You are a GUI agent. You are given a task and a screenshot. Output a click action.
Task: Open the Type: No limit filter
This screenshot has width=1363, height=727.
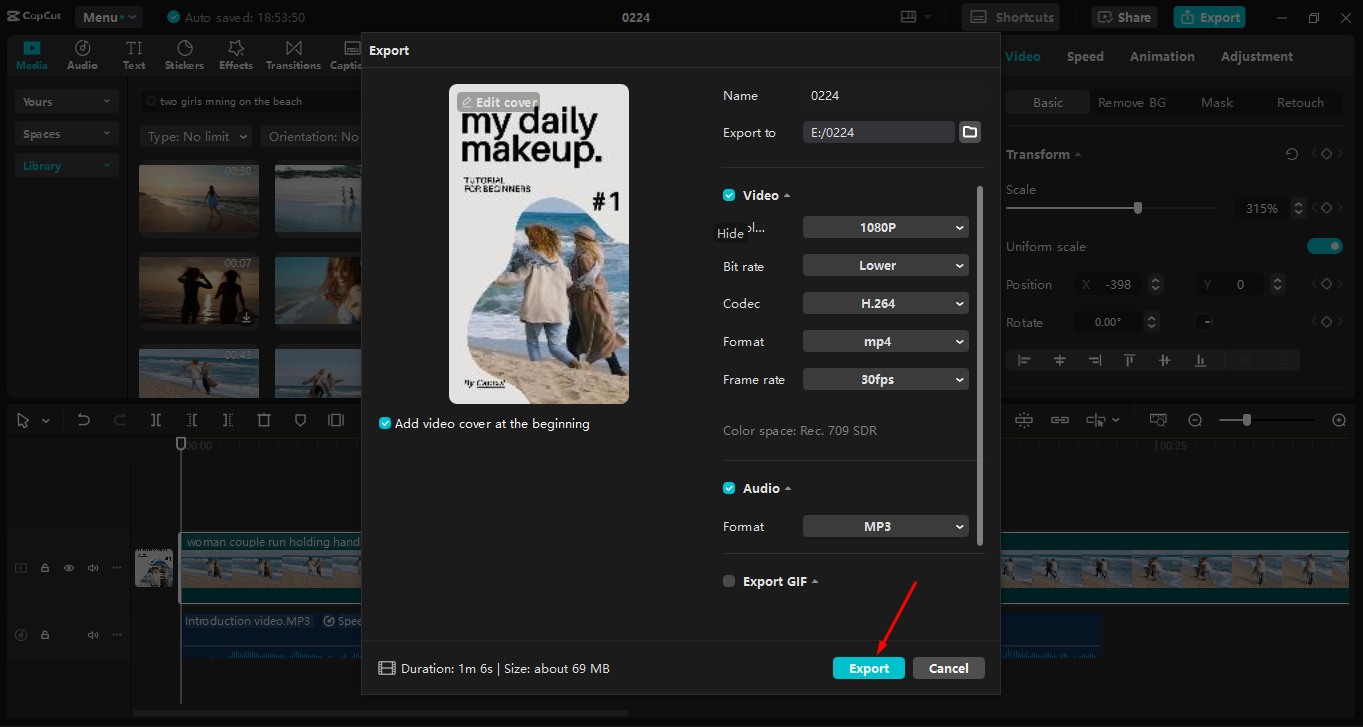click(x=196, y=136)
